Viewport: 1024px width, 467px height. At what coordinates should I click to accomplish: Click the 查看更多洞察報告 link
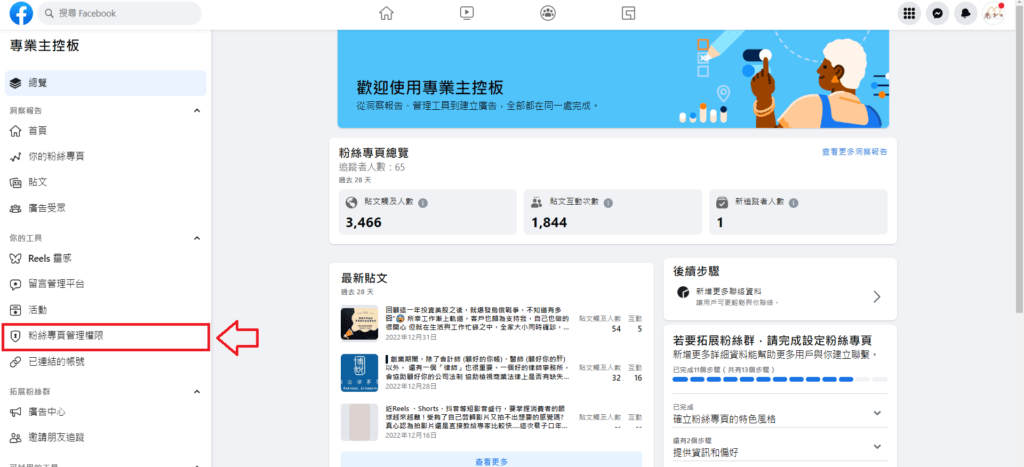(854, 152)
